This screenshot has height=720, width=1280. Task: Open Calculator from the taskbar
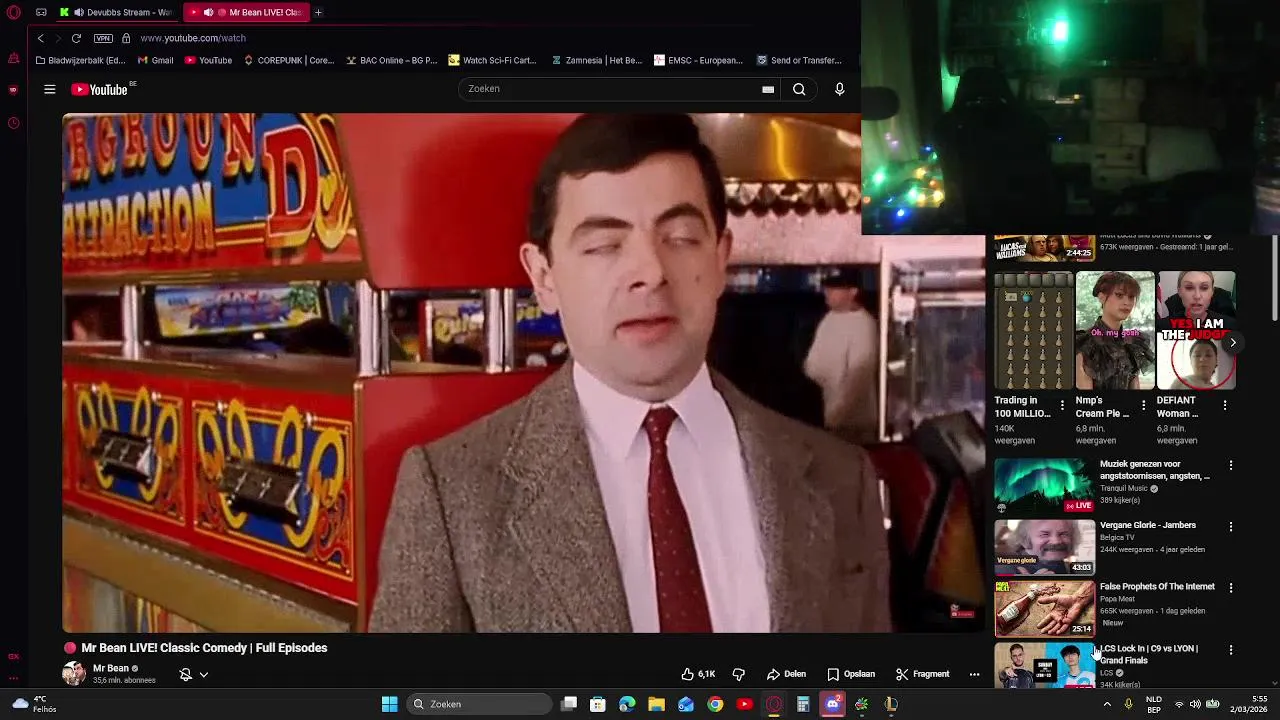(803, 704)
